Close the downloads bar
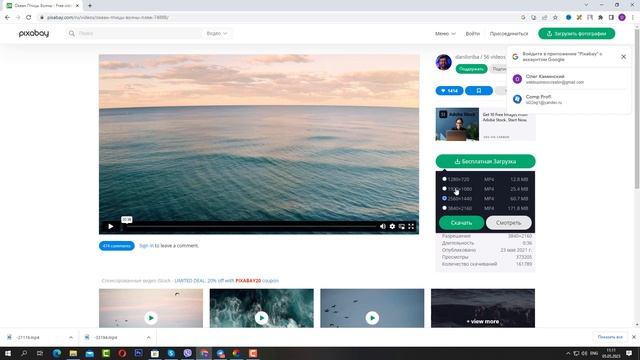Screen dimensions: 640x360 (633, 337)
